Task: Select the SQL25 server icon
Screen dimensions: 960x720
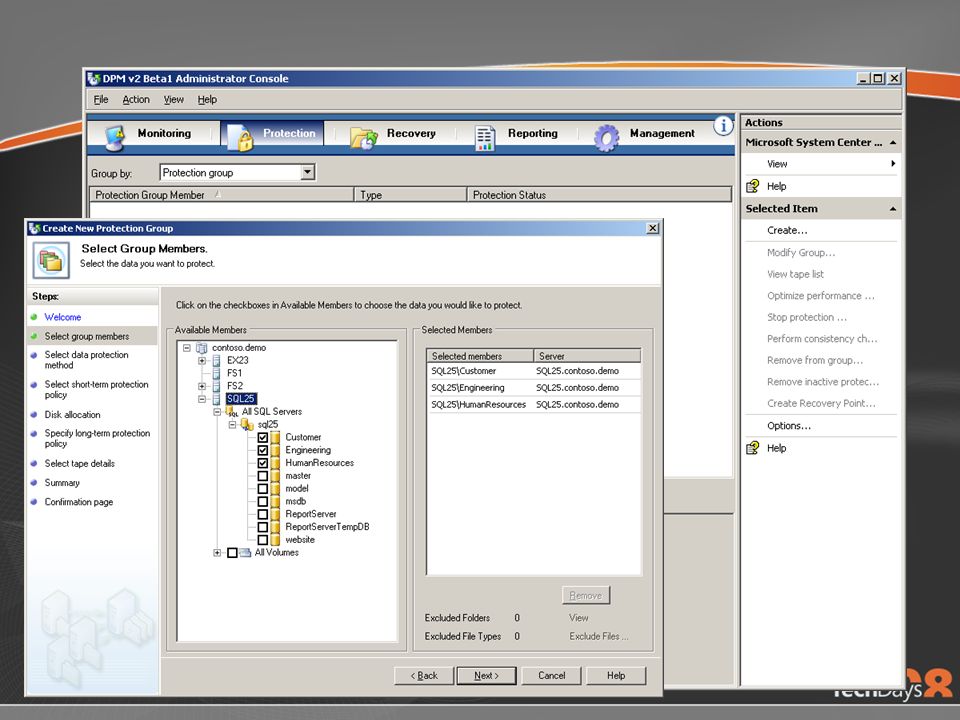Action: (216, 399)
